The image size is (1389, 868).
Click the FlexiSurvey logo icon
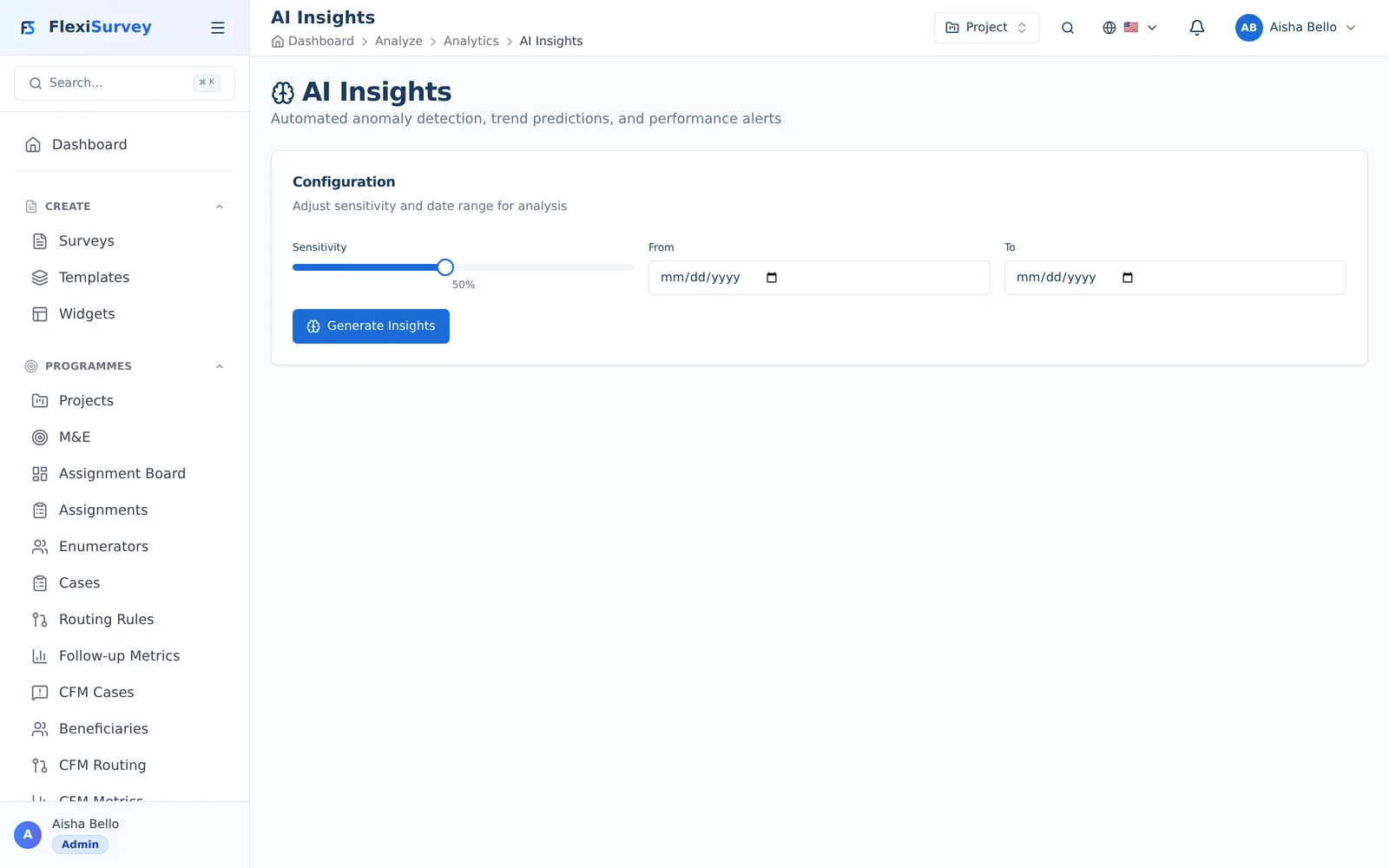[x=28, y=28]
